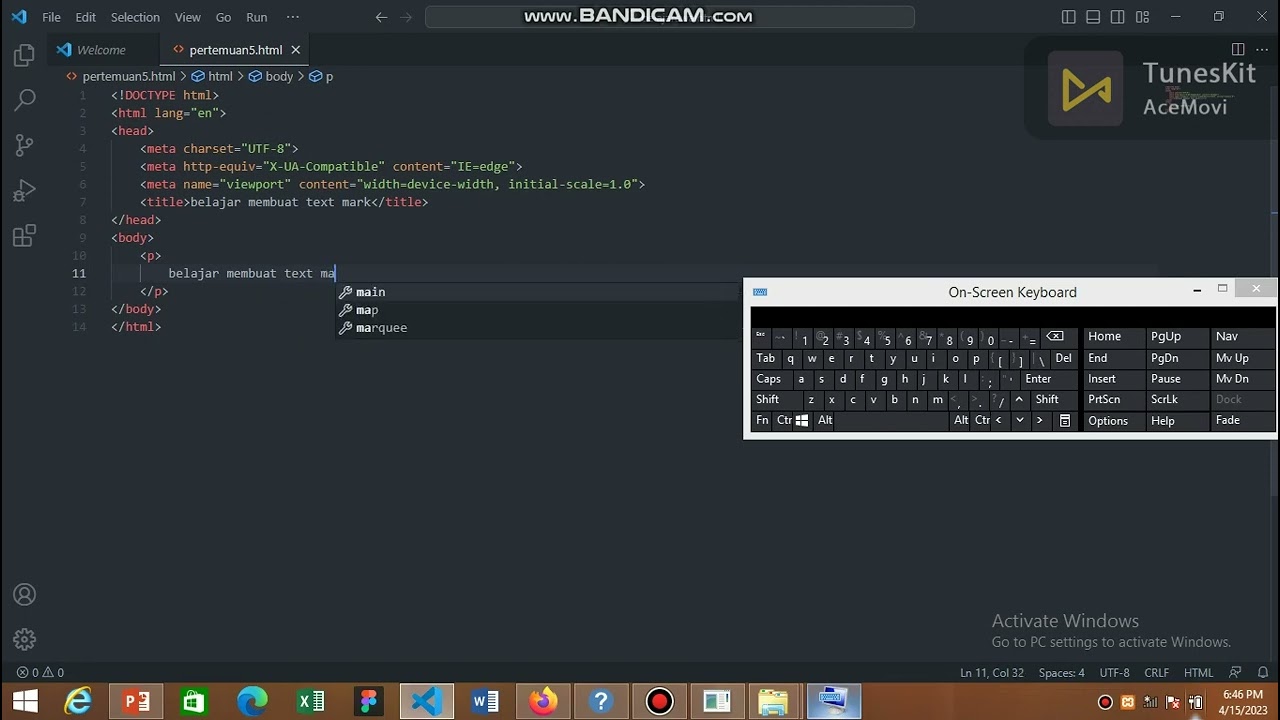Open the editor More Actions ellipsis menu
Viewport: 1280px width, 720px height.
click(x=1261, y=49)
